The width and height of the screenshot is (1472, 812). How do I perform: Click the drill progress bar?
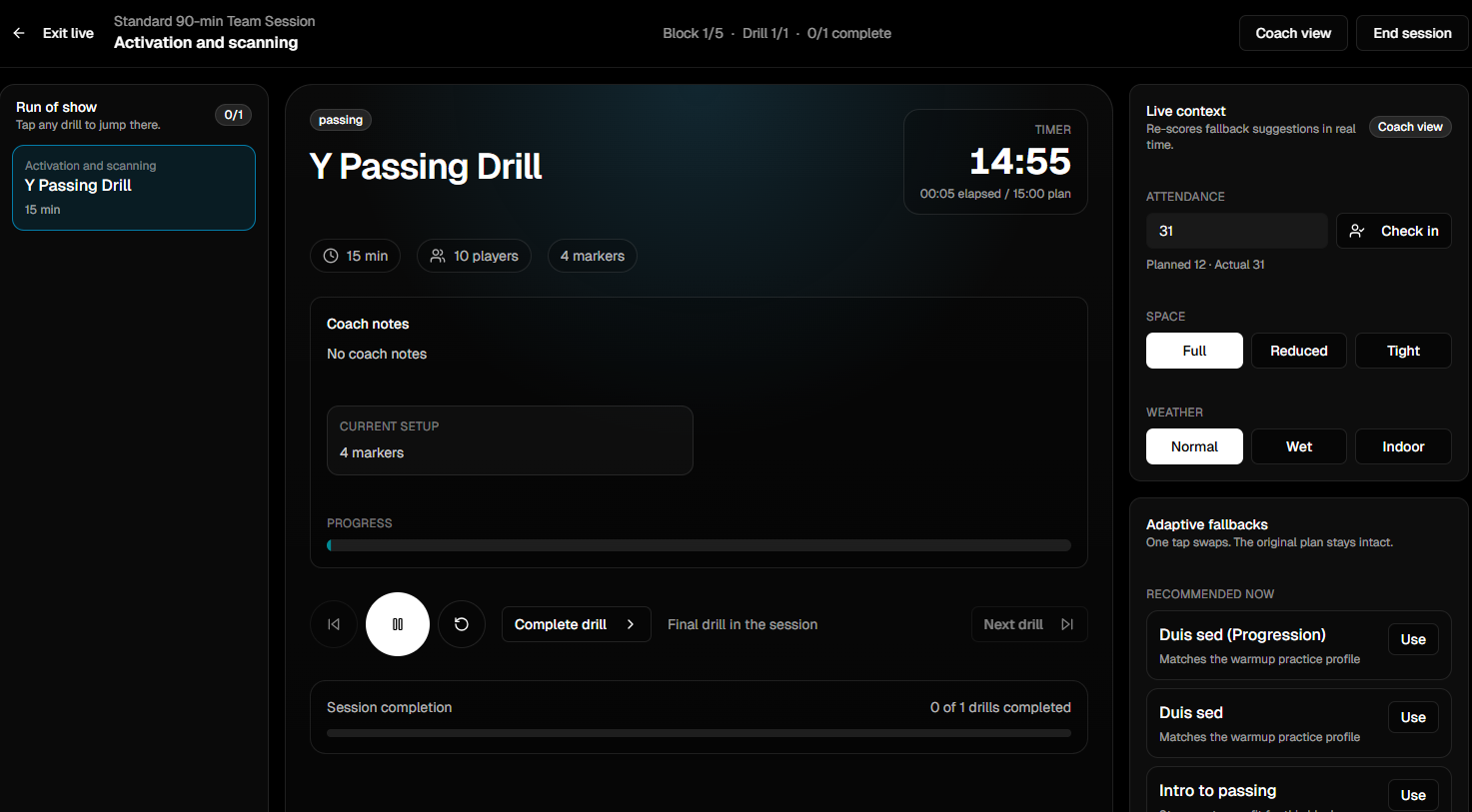(699, 544)
